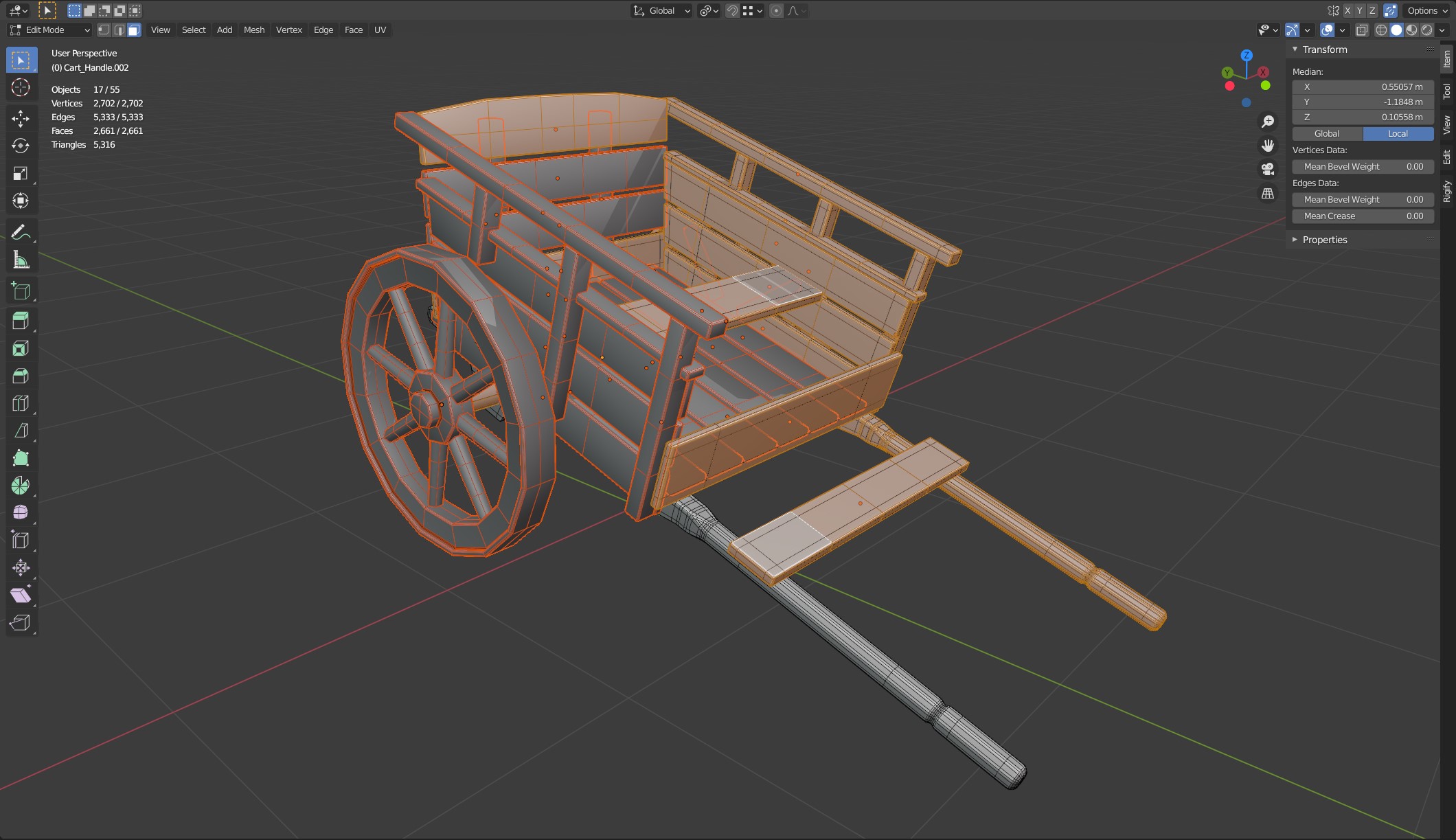
Task: Switch to face select mode
Action: [x=134, y=30]
